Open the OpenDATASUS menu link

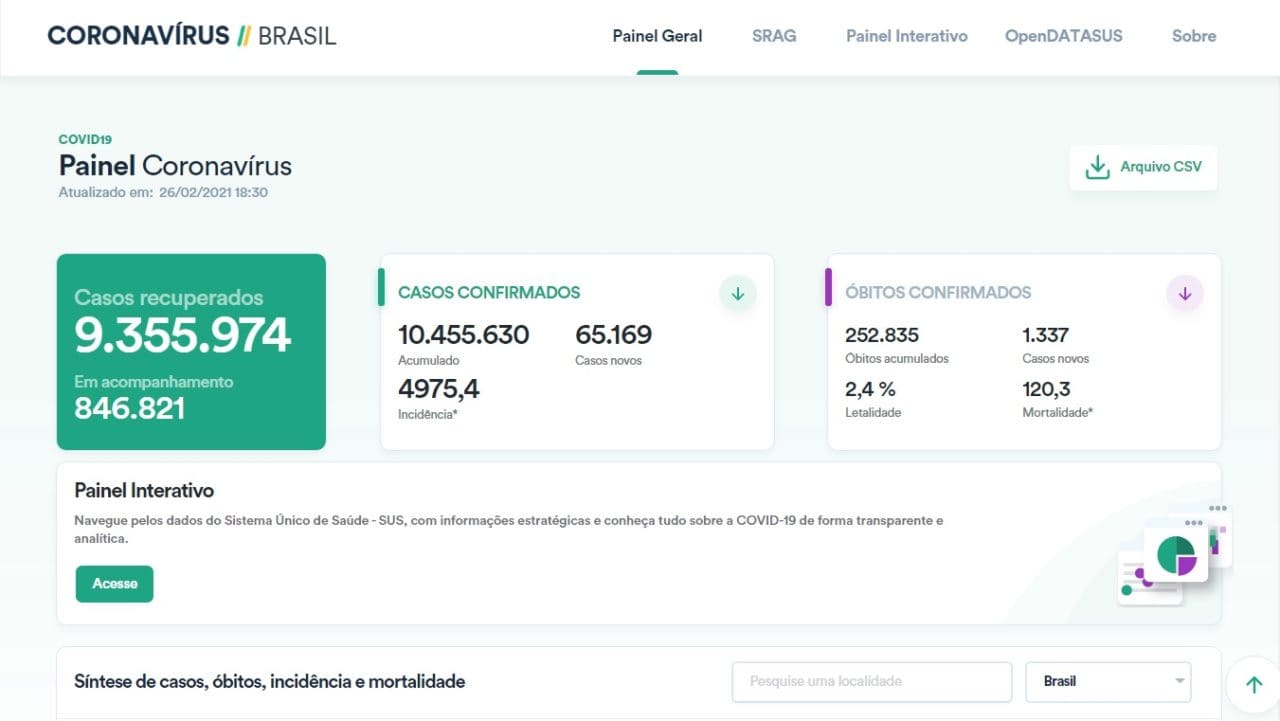click(x=1063, y=36)
